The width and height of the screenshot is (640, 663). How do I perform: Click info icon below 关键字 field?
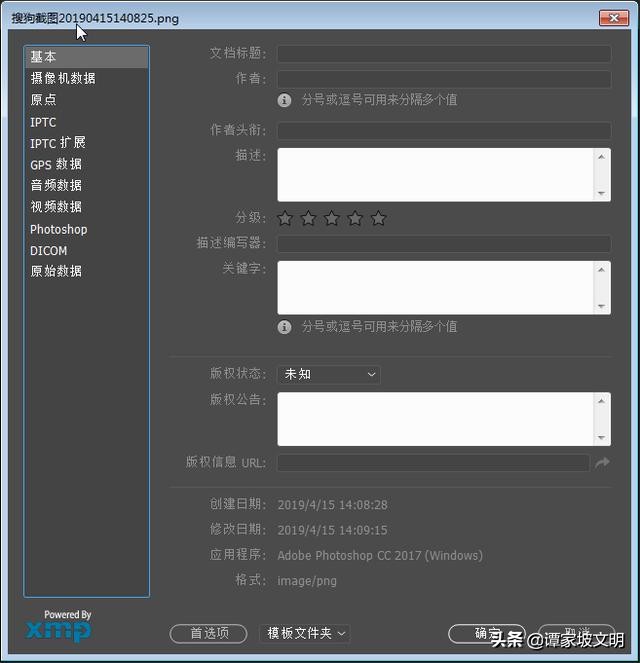click(x=284, y=327)
